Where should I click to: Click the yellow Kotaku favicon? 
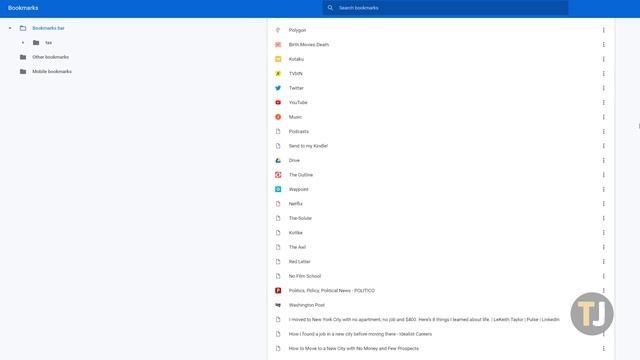click(278, 59)
